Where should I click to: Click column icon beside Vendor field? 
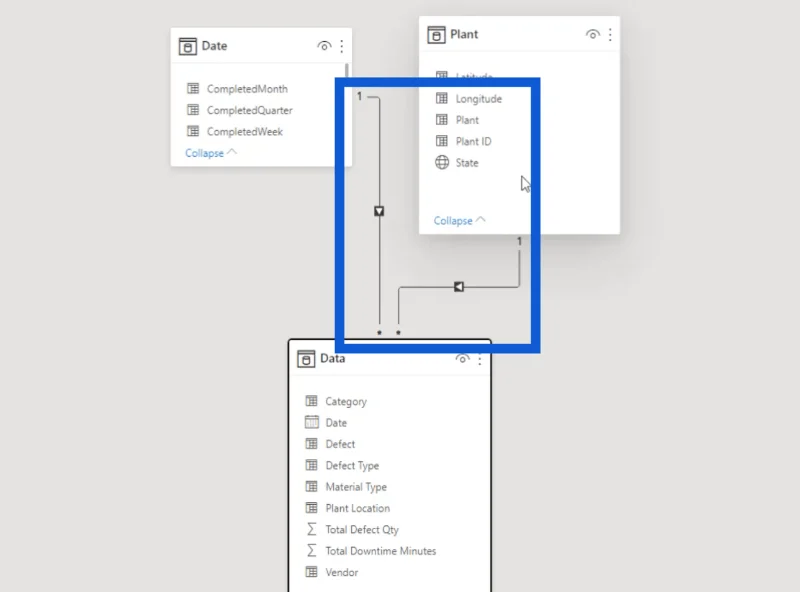pyautogui.click(x=311, y=572)
